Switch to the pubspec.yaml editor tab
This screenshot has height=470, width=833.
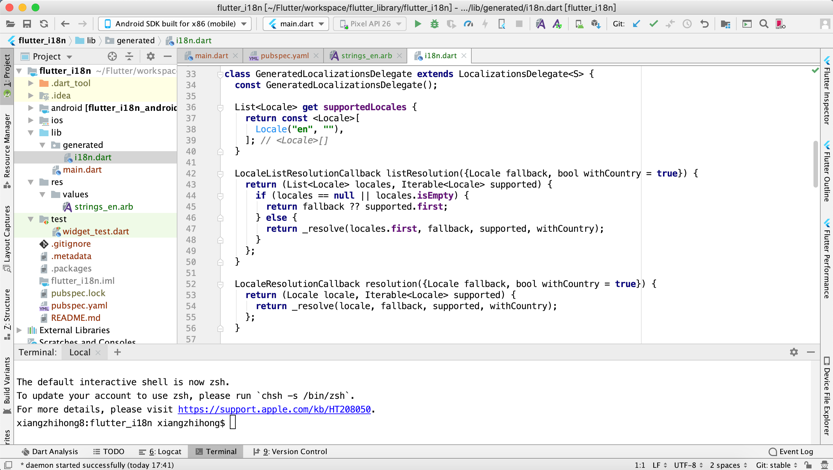coord(284,56)
